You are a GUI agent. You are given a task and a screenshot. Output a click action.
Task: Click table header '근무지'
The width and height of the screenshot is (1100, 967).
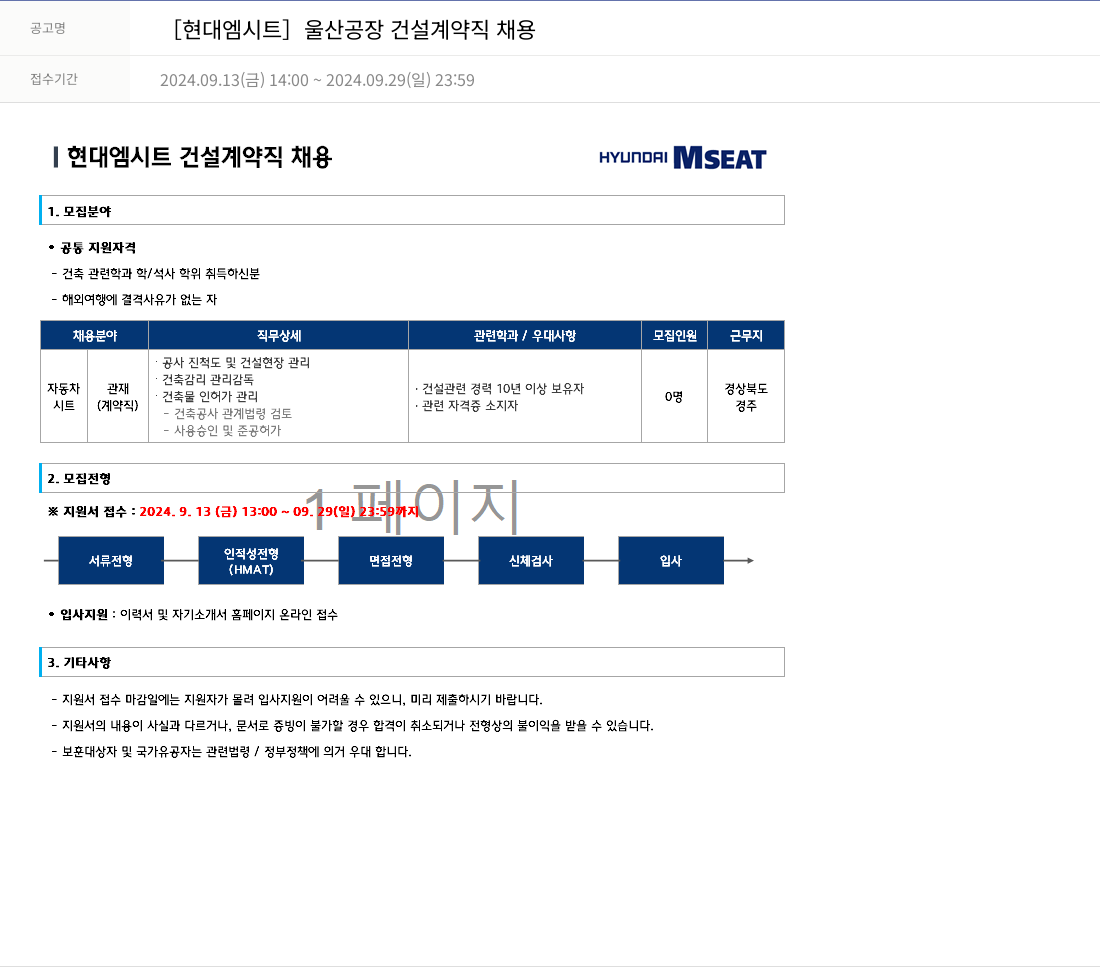pos(746,335)
